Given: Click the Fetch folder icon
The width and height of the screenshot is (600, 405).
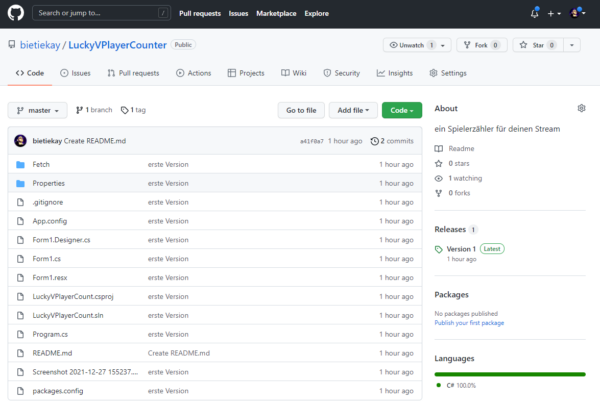Looking at the screenshot, I should 21,165.
